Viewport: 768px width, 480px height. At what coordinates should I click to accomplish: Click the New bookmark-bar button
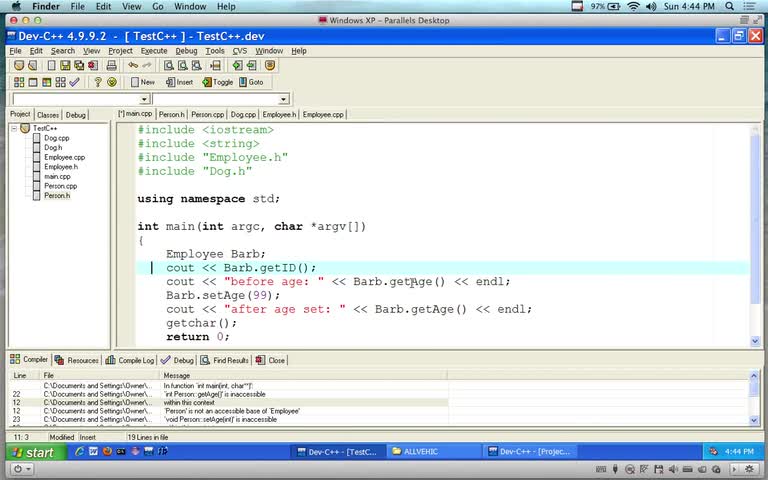coord(143,82)
